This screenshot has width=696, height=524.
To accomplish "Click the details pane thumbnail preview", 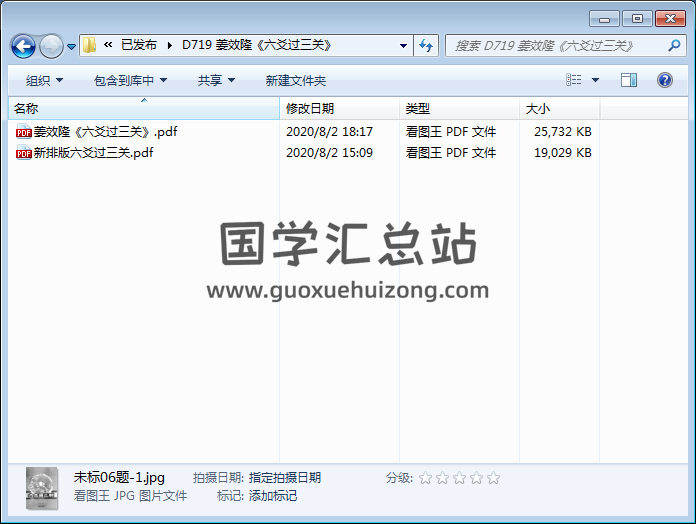I will (x=42, y=489).
